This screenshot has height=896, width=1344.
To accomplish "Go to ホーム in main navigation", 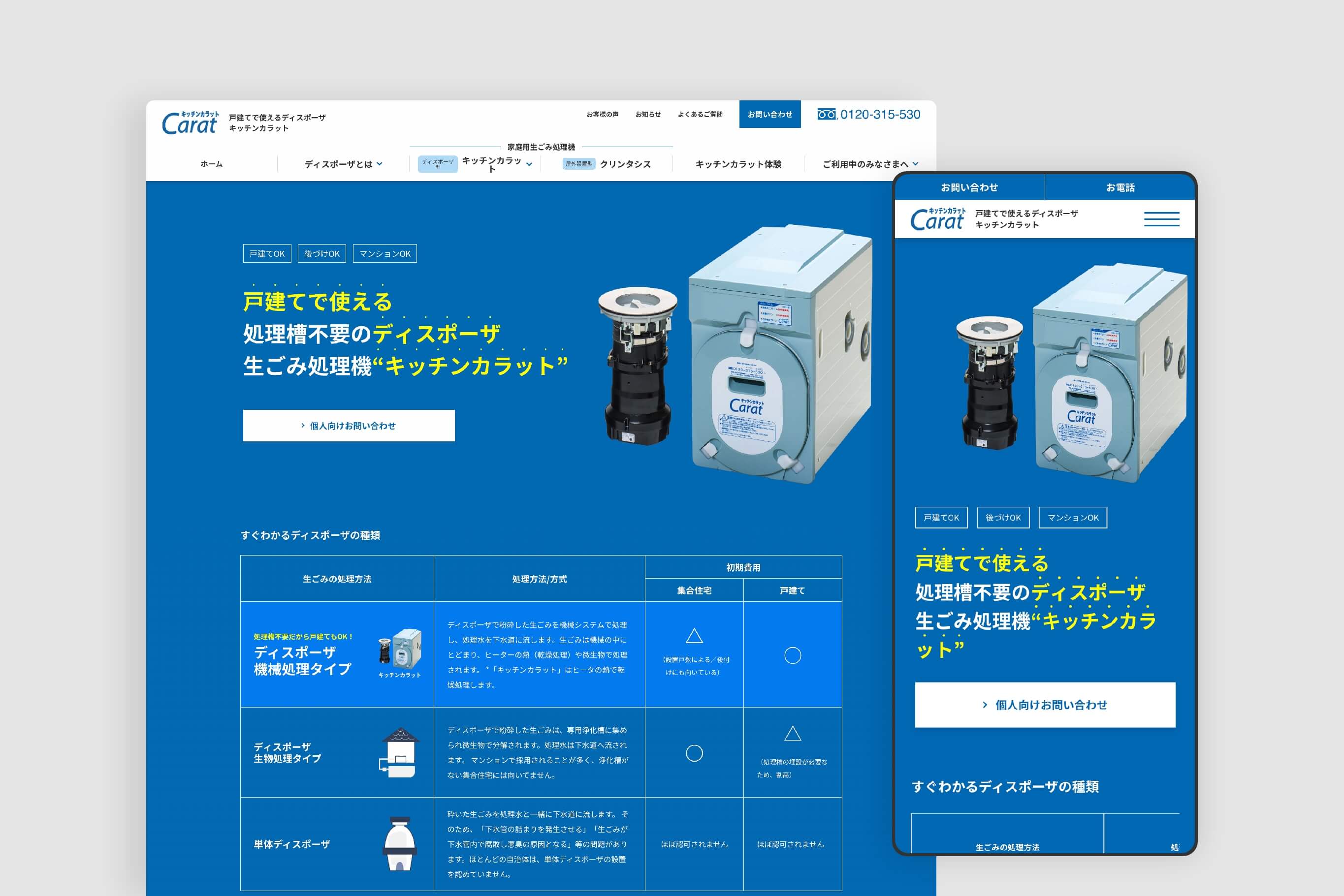I will click(x=212, y=164).
